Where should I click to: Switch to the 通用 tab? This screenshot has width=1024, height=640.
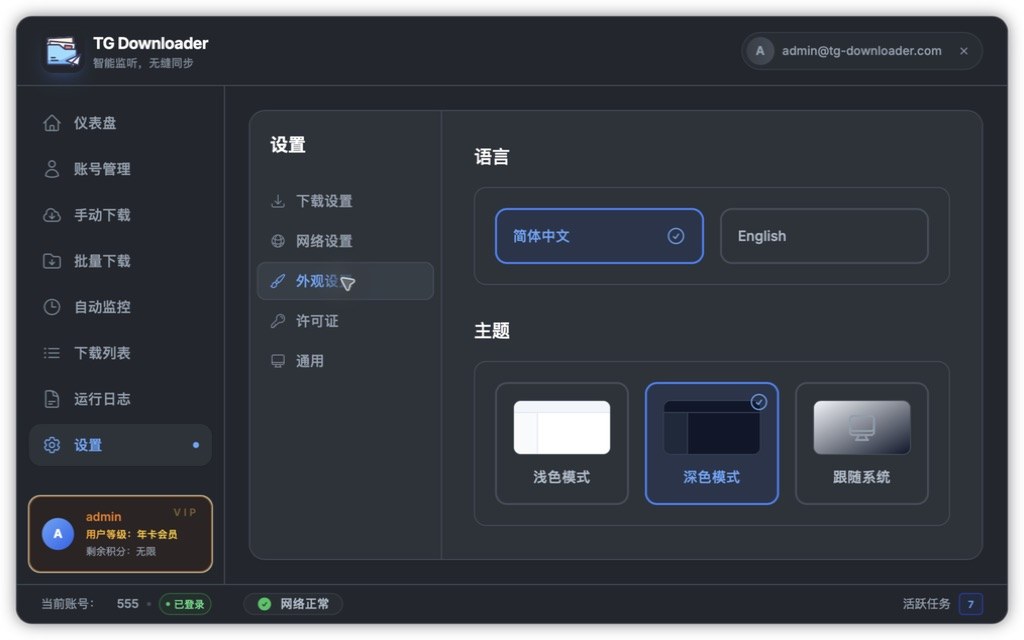tap(345, 361)
